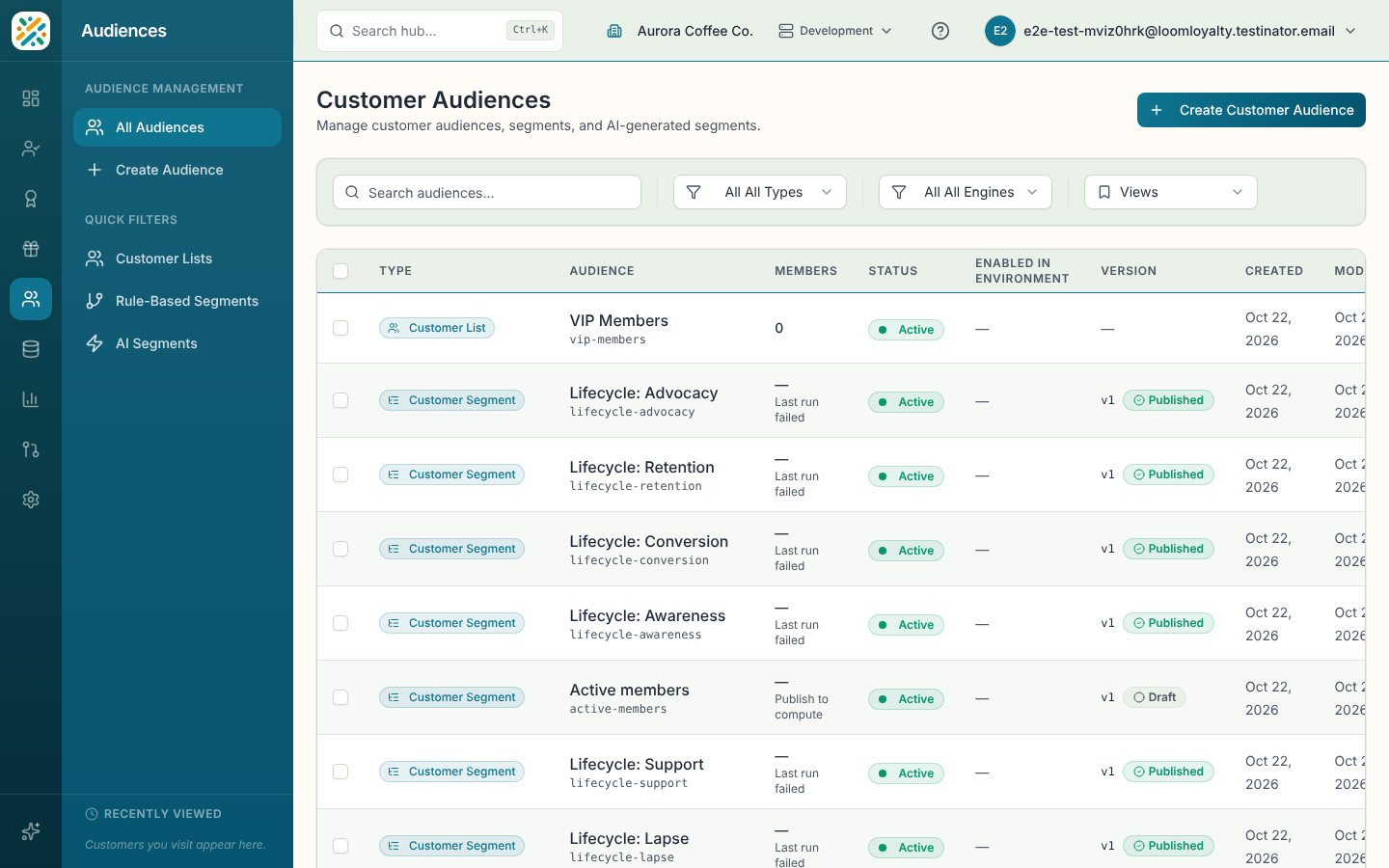
Task: Open the All Types filter dropdown
Action: point(760,192)
